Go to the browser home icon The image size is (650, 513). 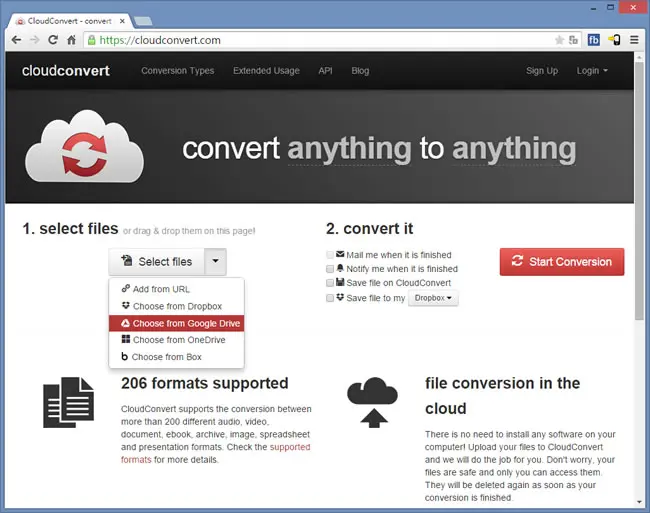coord(71,40)
